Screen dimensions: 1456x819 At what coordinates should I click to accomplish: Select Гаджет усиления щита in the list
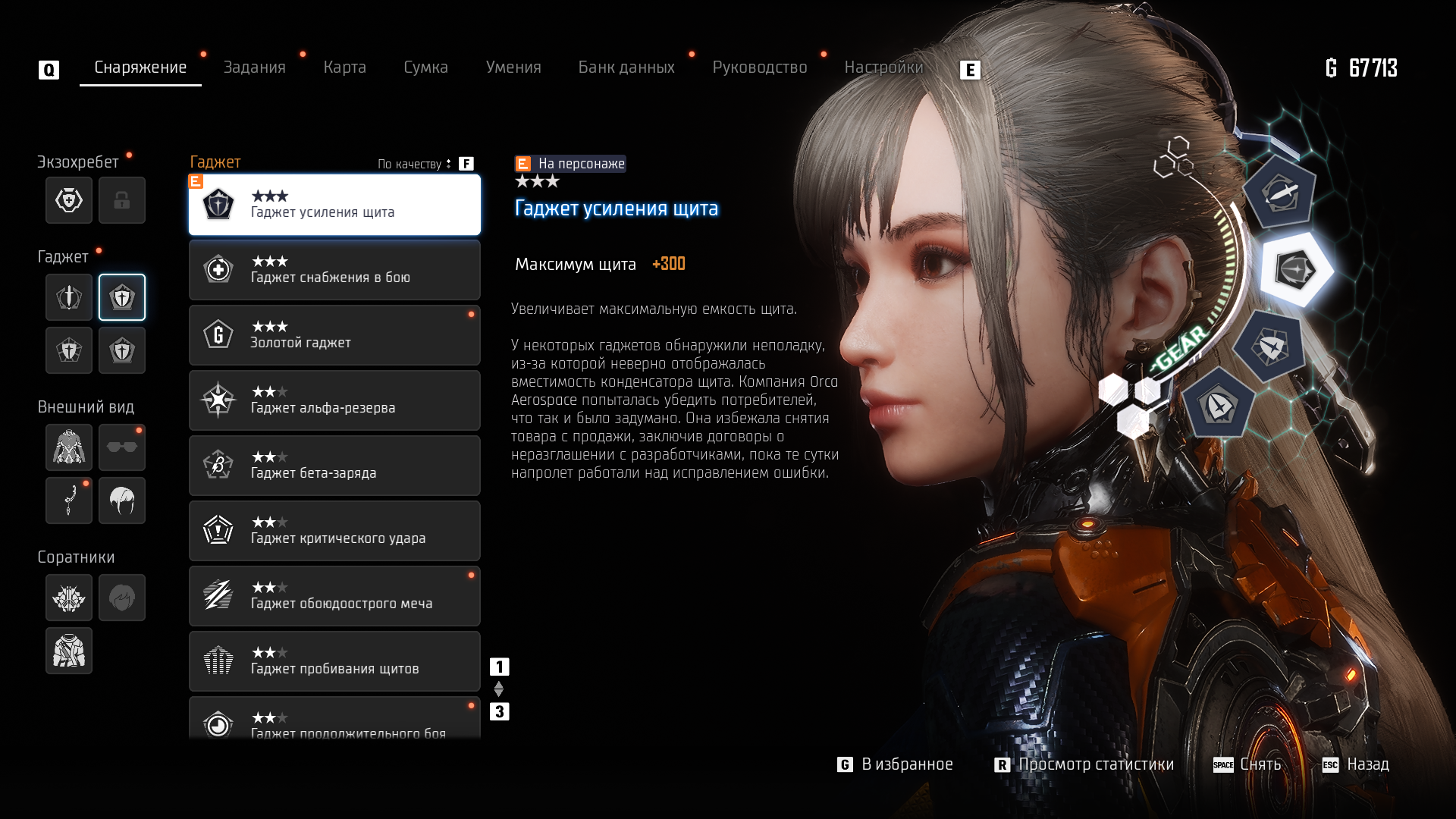tap(334, 205)
